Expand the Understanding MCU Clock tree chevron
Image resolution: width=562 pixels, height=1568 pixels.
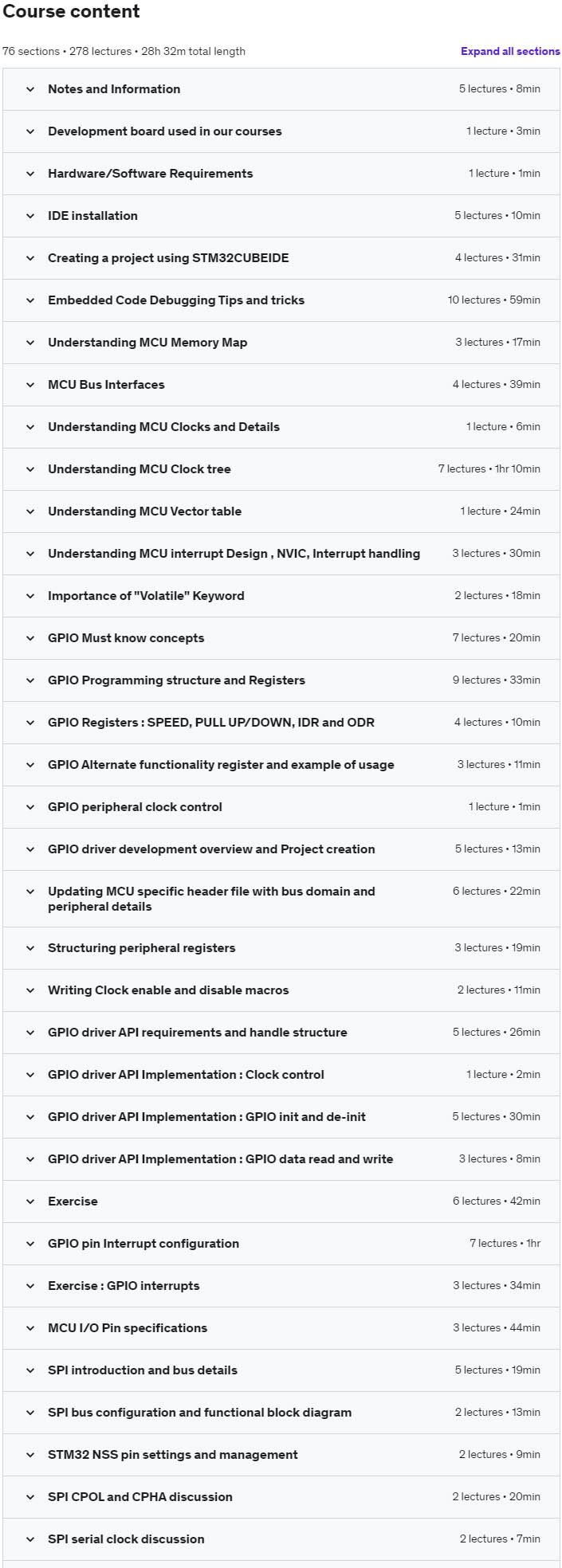pos(30,469)
